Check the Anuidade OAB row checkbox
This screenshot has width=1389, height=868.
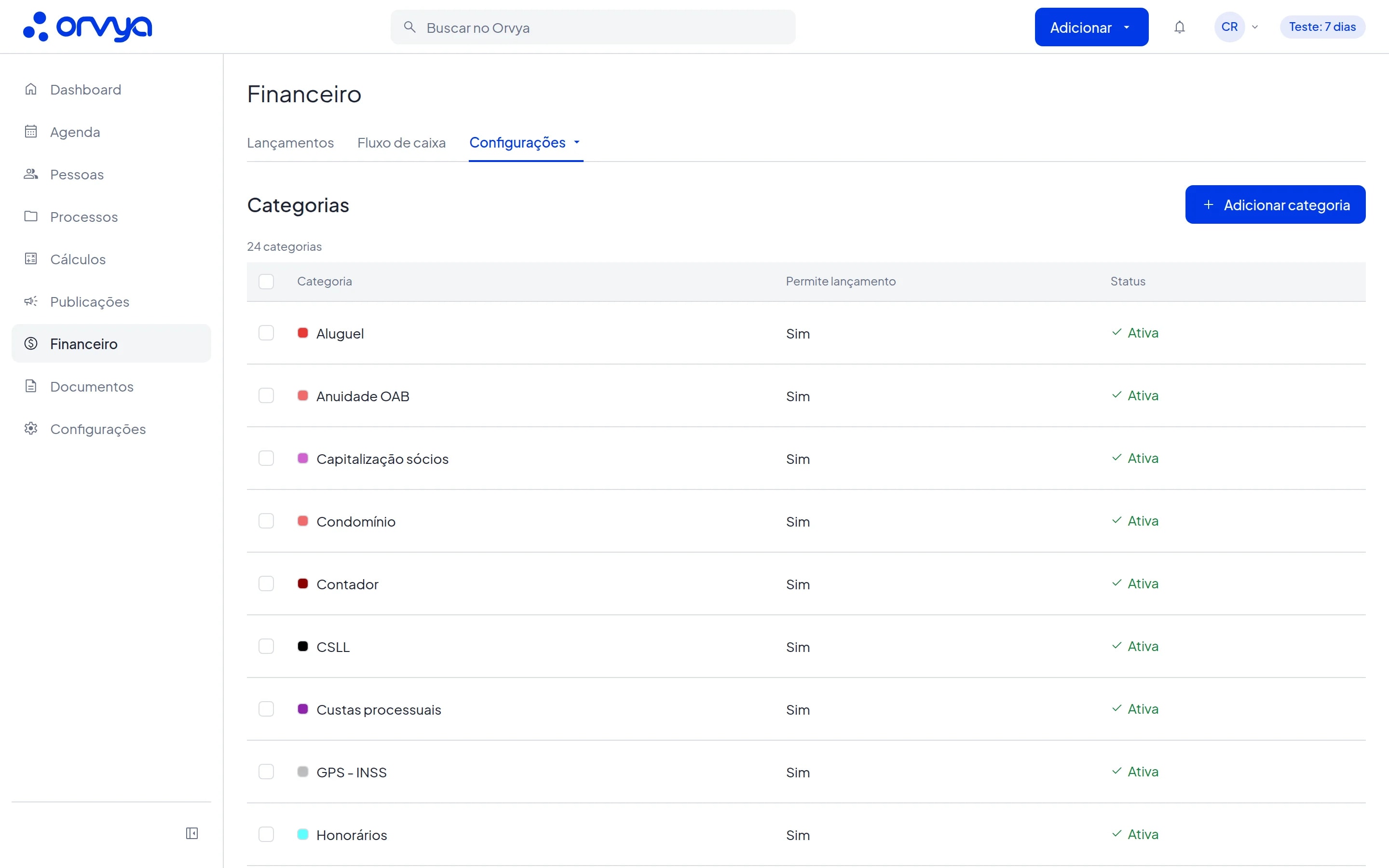coord(266,395)
